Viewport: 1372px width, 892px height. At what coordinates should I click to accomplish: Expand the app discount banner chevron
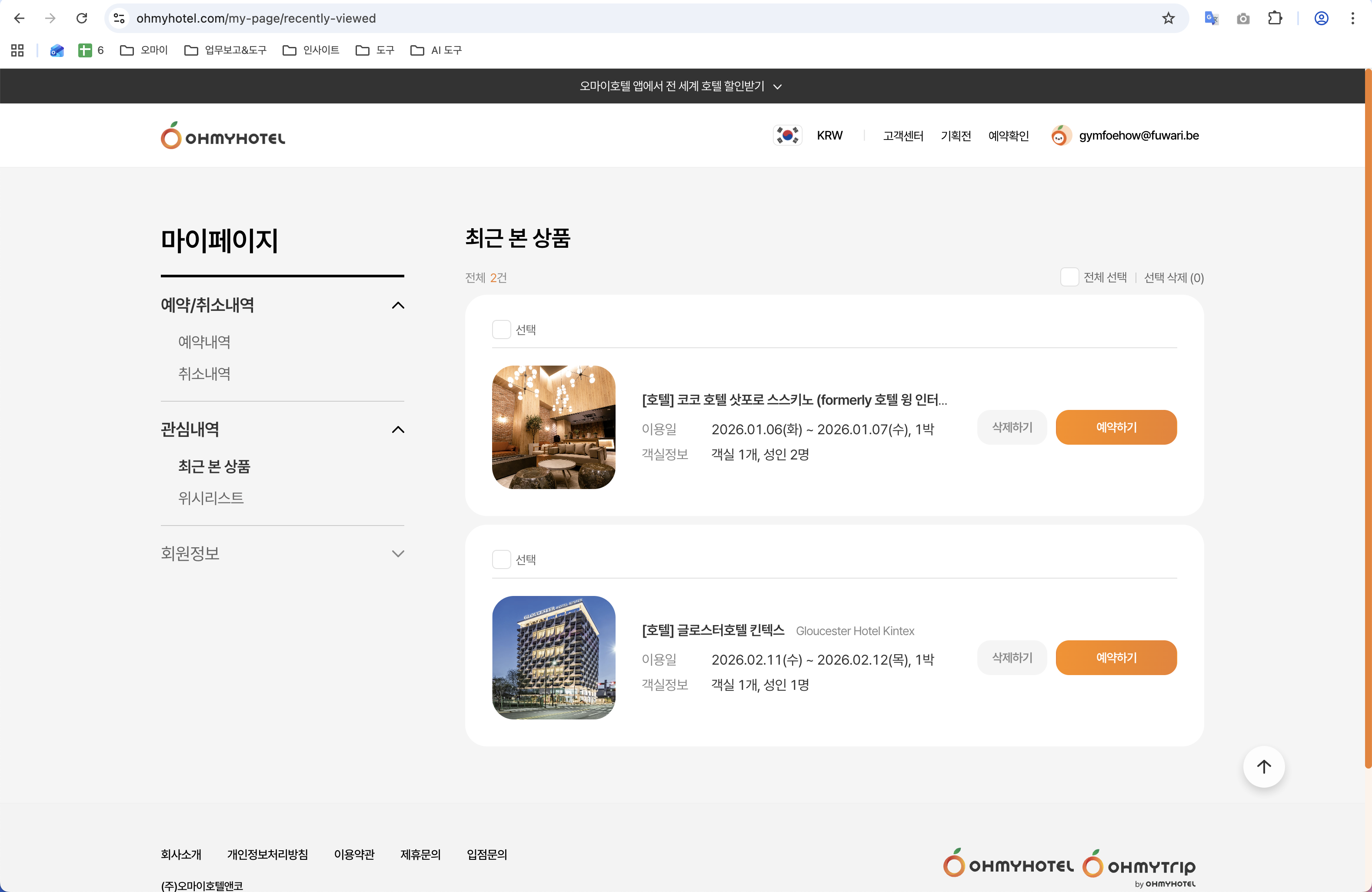(x=777, y=87)
